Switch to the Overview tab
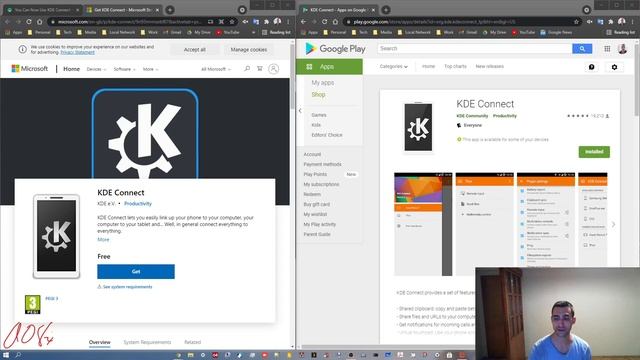 [x=100, y=342]
